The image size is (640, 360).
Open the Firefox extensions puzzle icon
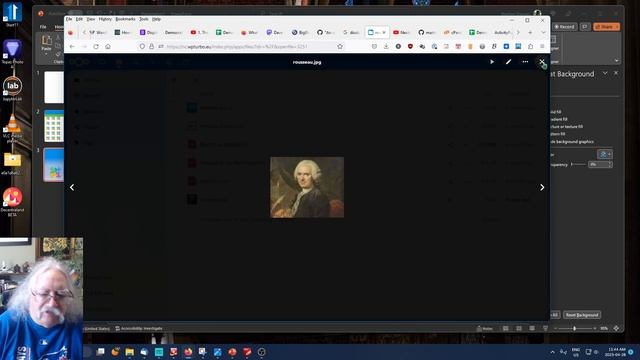[x=530, y=47]
